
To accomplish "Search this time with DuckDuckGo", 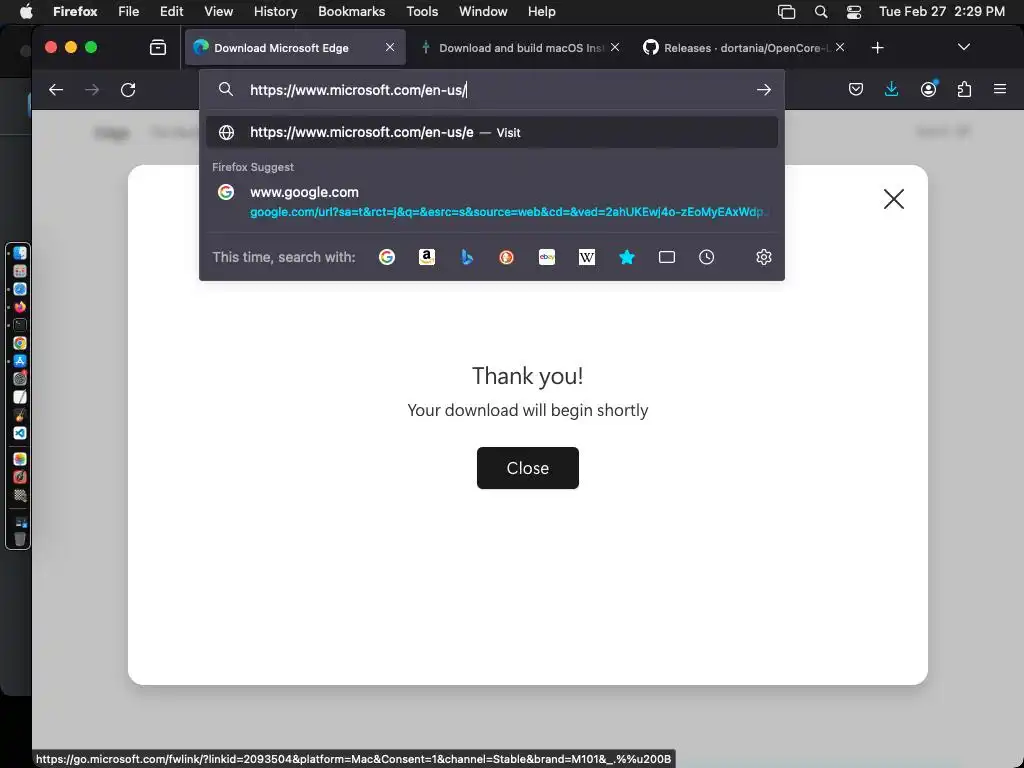I will (x=506, y=257).
